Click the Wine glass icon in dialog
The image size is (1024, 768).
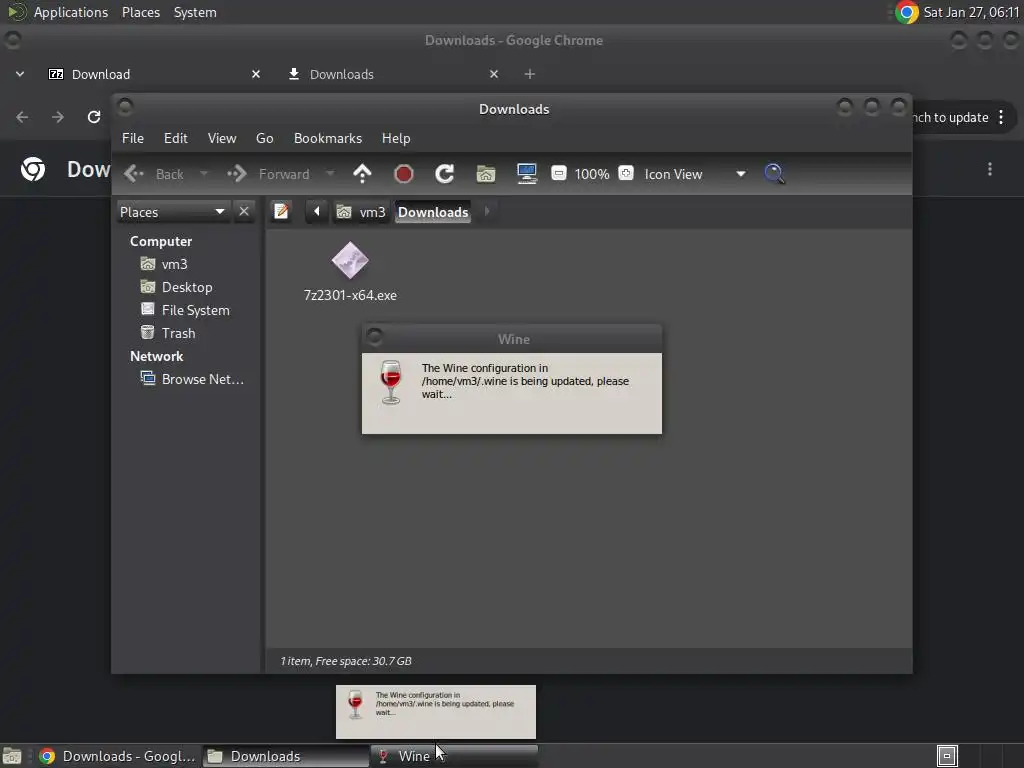point(391,383)
